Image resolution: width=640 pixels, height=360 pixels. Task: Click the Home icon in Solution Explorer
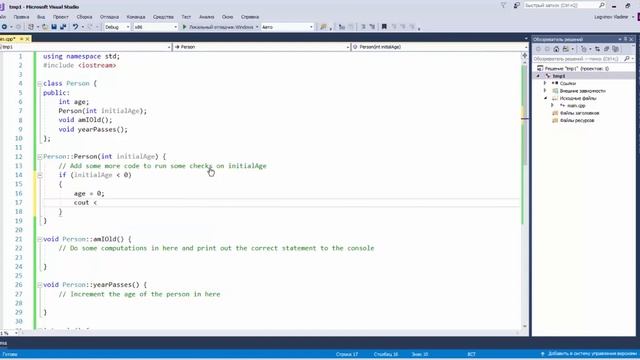(556, 49)
